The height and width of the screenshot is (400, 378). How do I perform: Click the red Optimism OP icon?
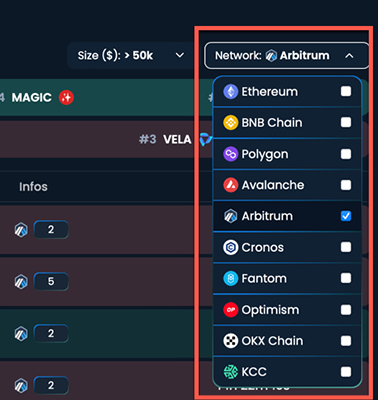(230, 310)
